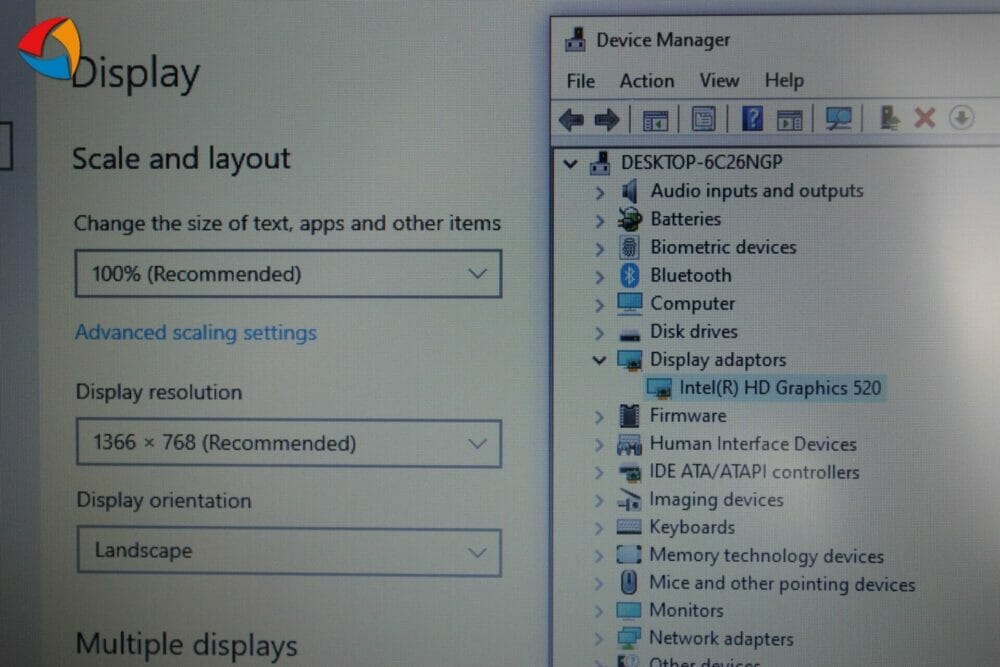Select the DESKTOP-6C26NGP label
This screenshot has height=667, width=1000.
click(x=702, y=162)
